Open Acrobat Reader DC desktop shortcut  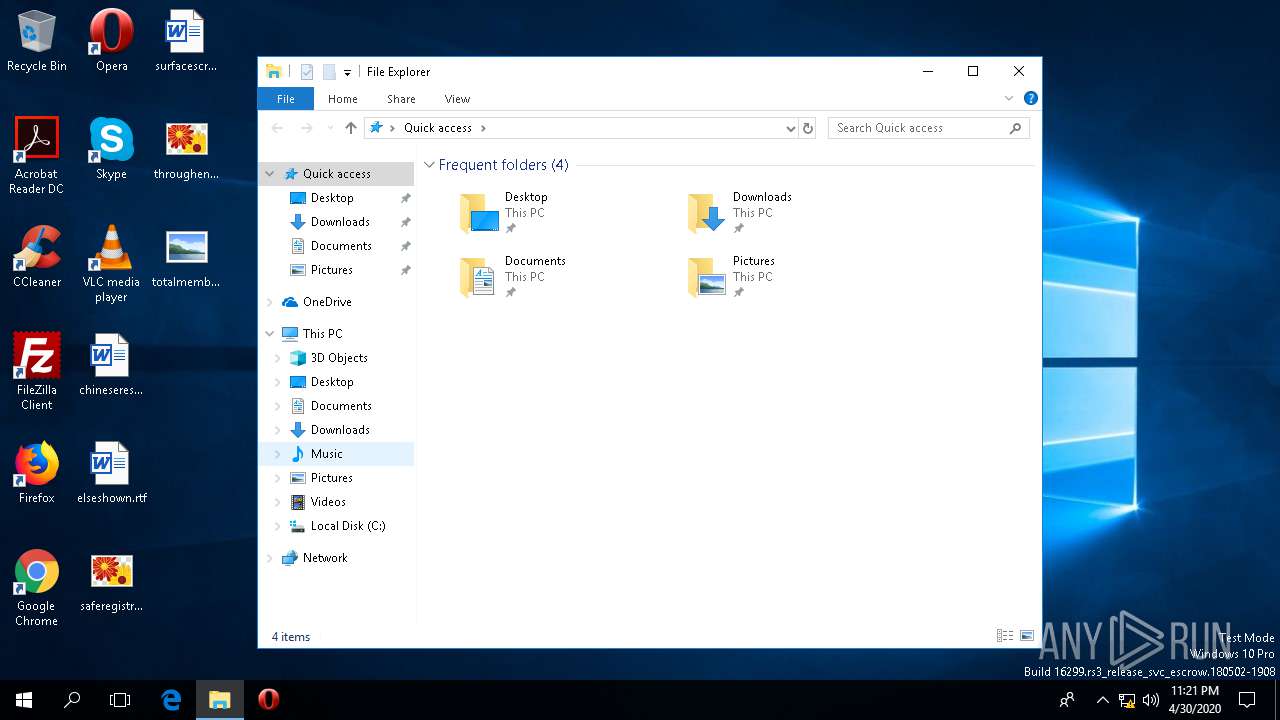(x=37, y=156)
